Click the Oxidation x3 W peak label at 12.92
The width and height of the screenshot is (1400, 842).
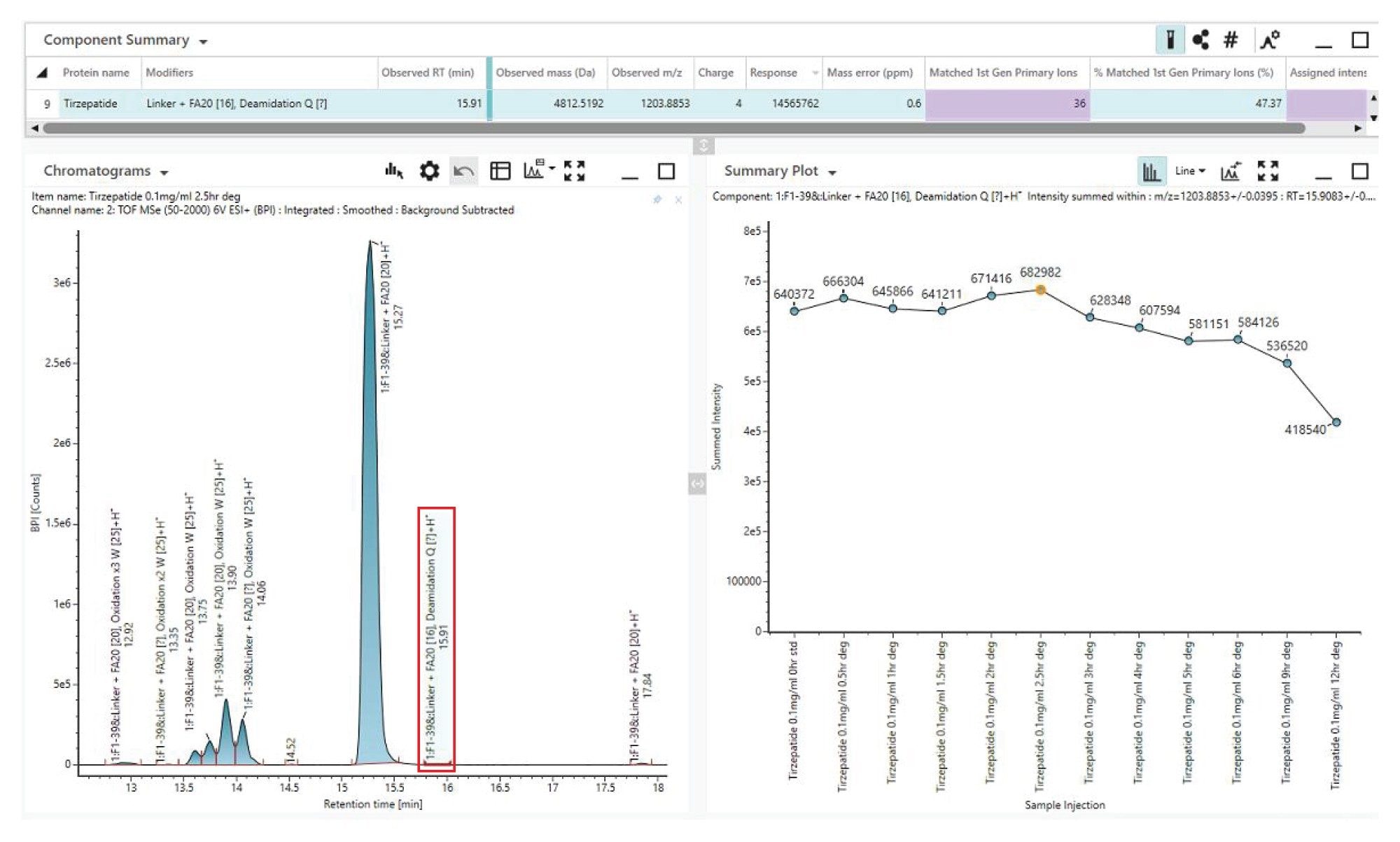tap(121, 636)
